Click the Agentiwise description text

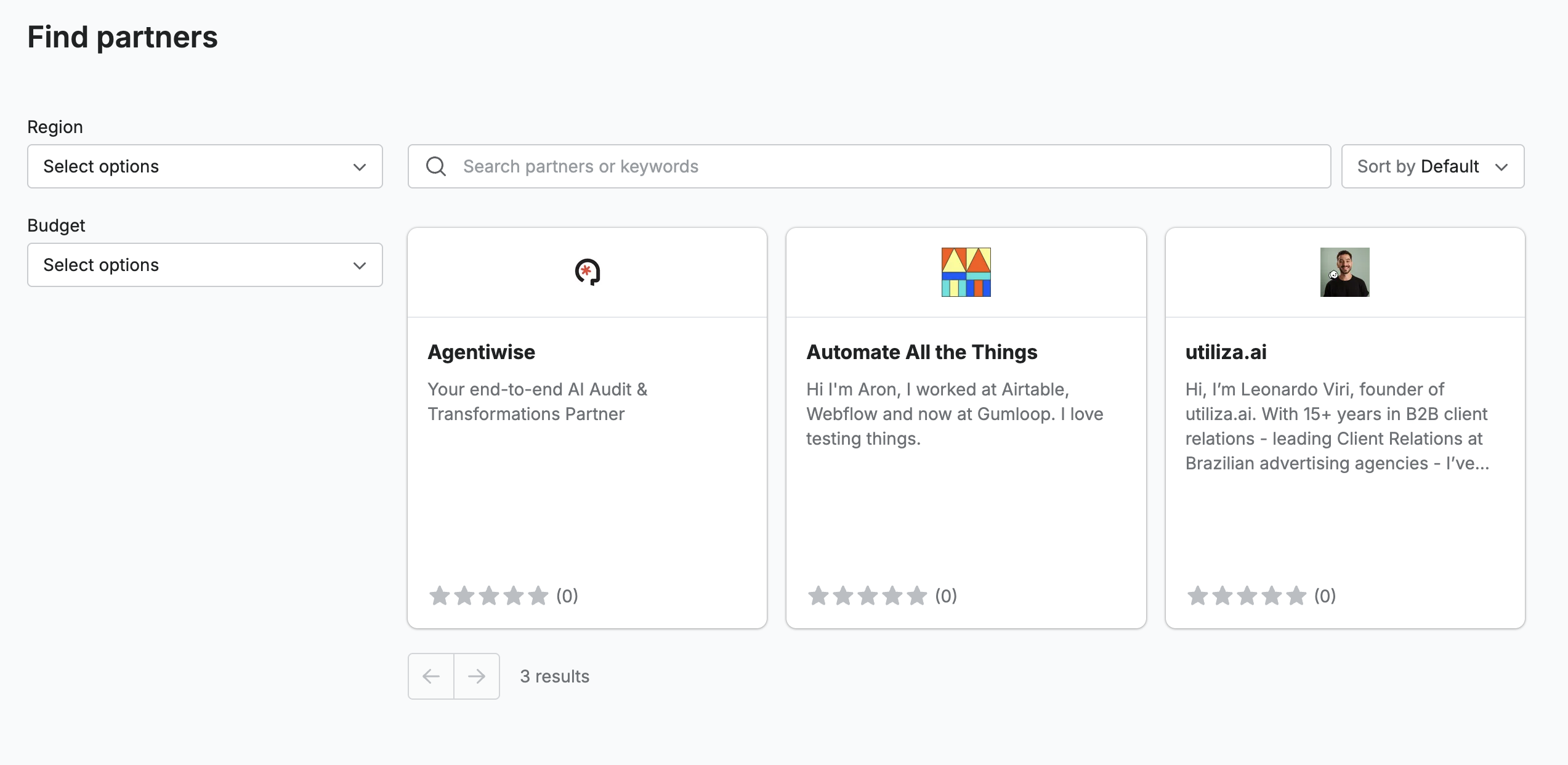538,402
